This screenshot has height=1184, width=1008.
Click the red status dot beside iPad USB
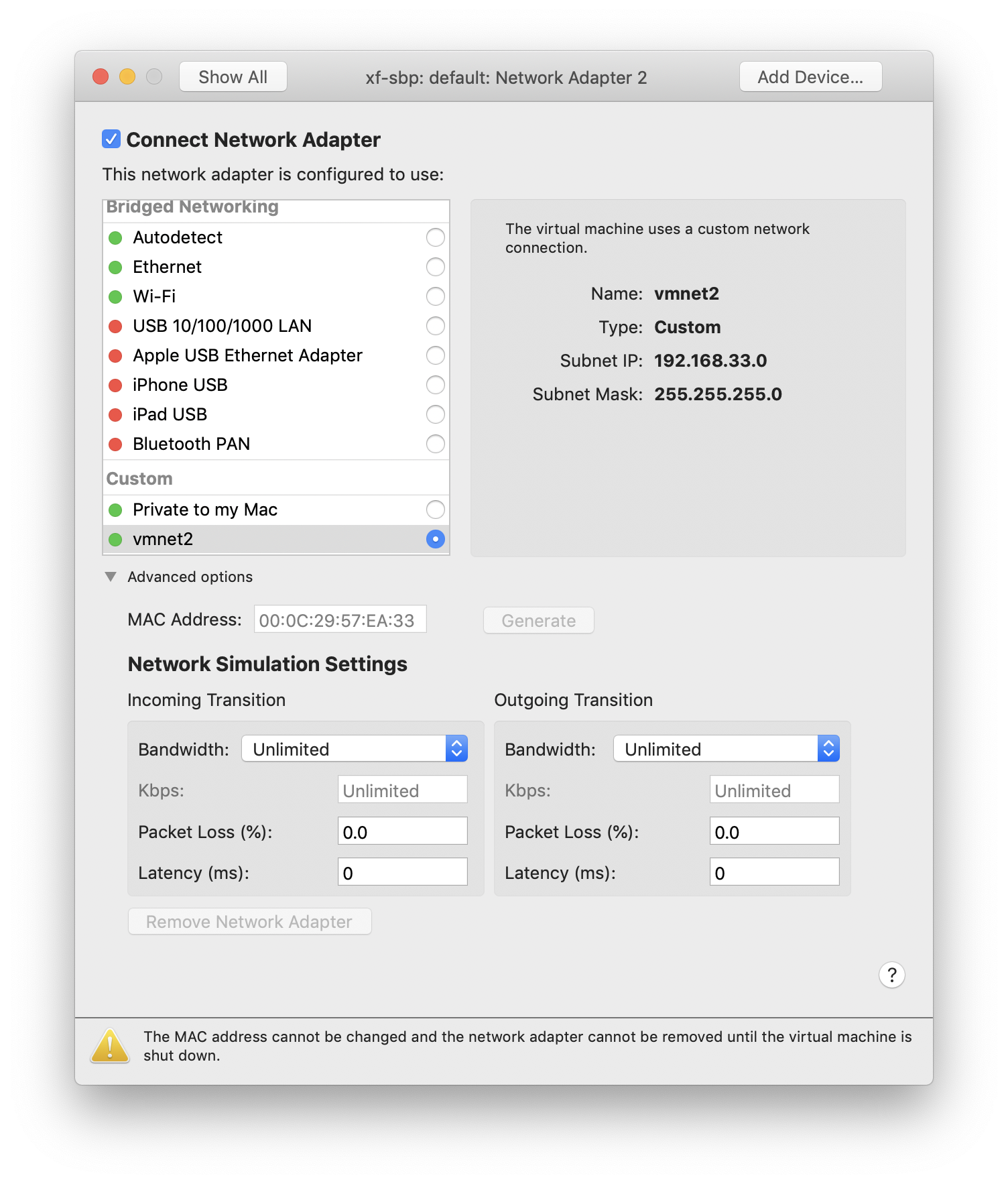click(x=115, y=415)
